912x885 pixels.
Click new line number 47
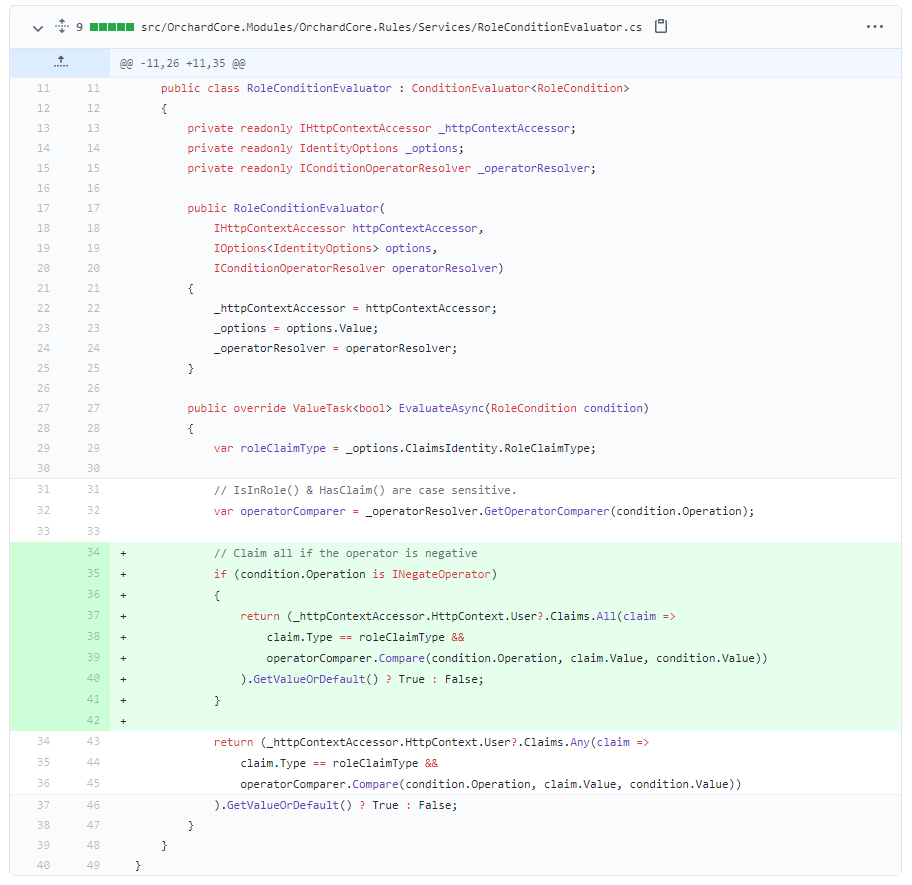tap(93, 825)
